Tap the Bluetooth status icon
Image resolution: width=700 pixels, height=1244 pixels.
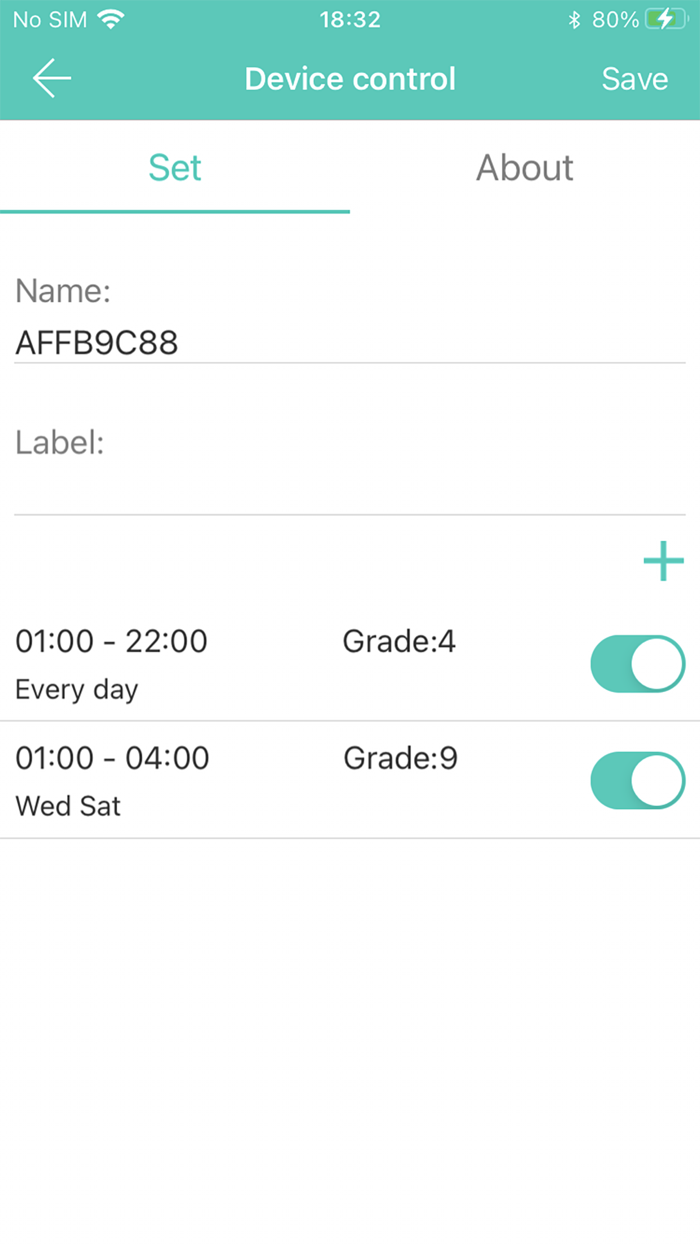tap(574, 19)
